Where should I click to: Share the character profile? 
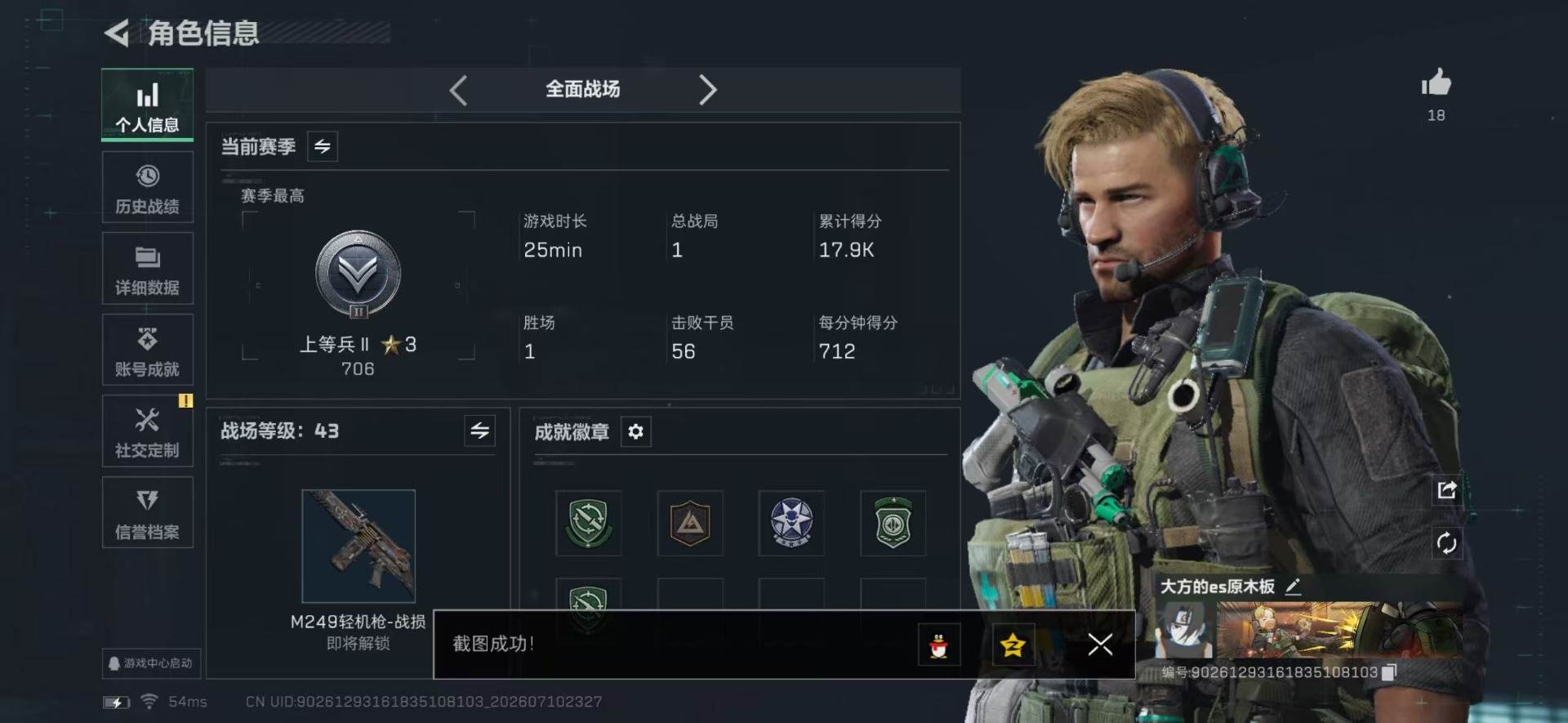click(1446, 490)
